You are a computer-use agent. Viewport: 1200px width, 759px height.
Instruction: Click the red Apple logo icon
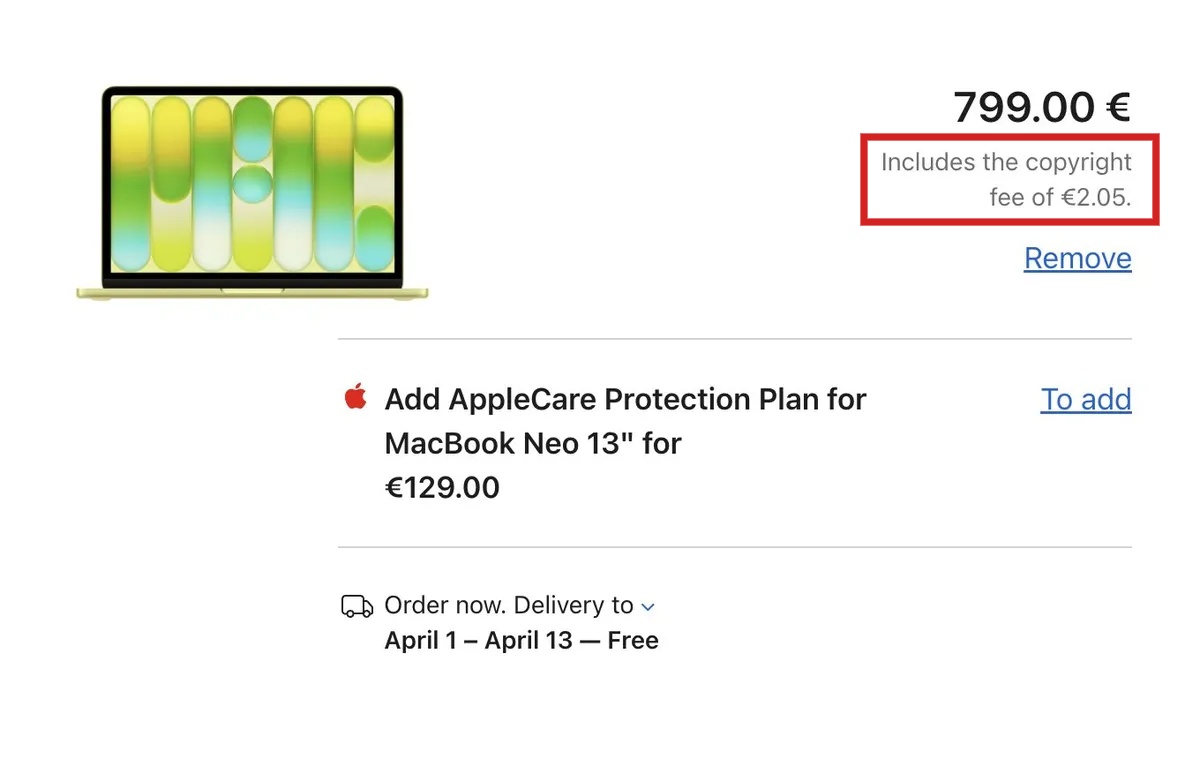pyautogui.click(x=355, y=398)
